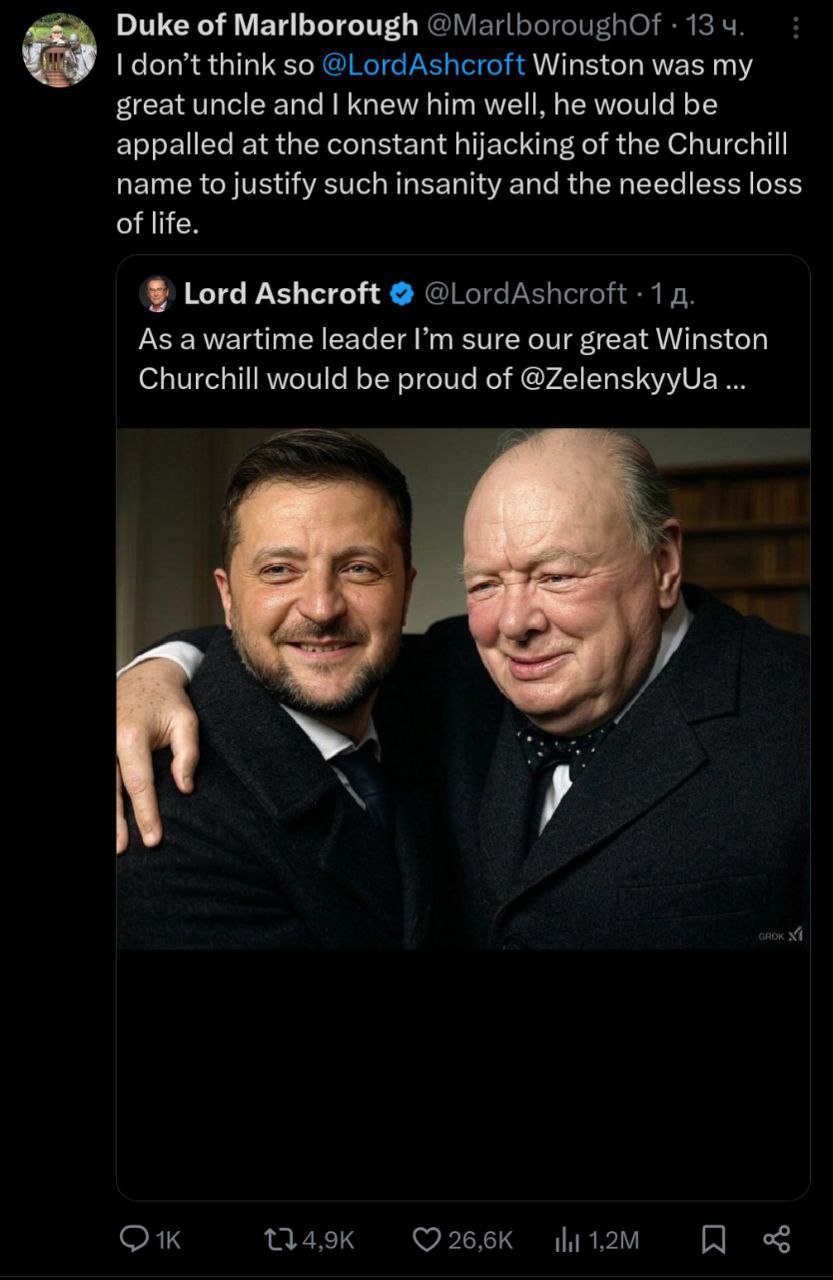Like the post with heart icon
The height and width of the screenshot is (1280, 833).
click(427, 1240)
